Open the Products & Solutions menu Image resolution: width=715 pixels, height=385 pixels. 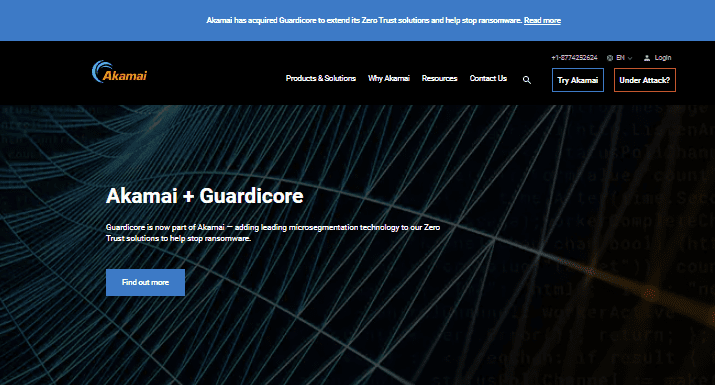[321, 78]
